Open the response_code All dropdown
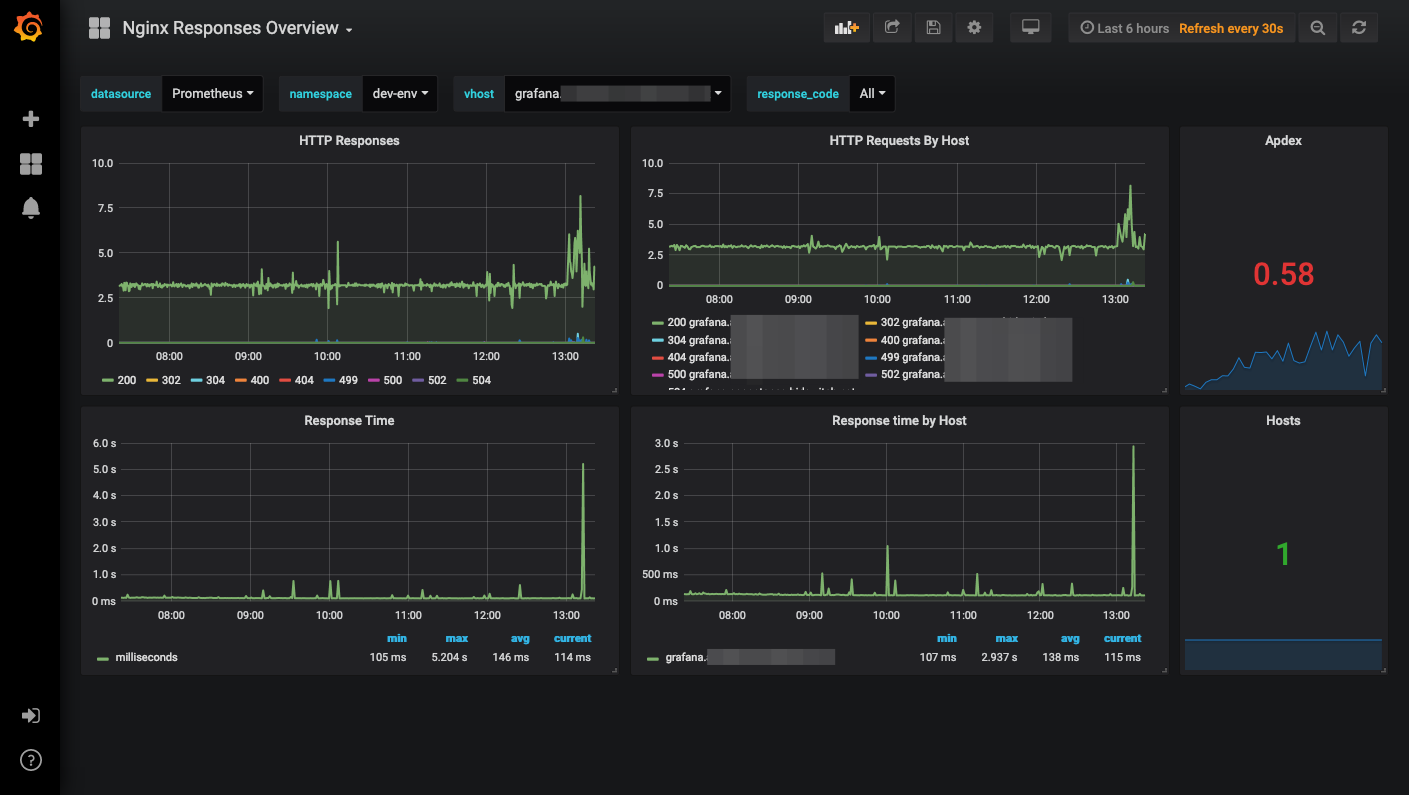The image size is (1409, 795). click(x=872, y=94)
